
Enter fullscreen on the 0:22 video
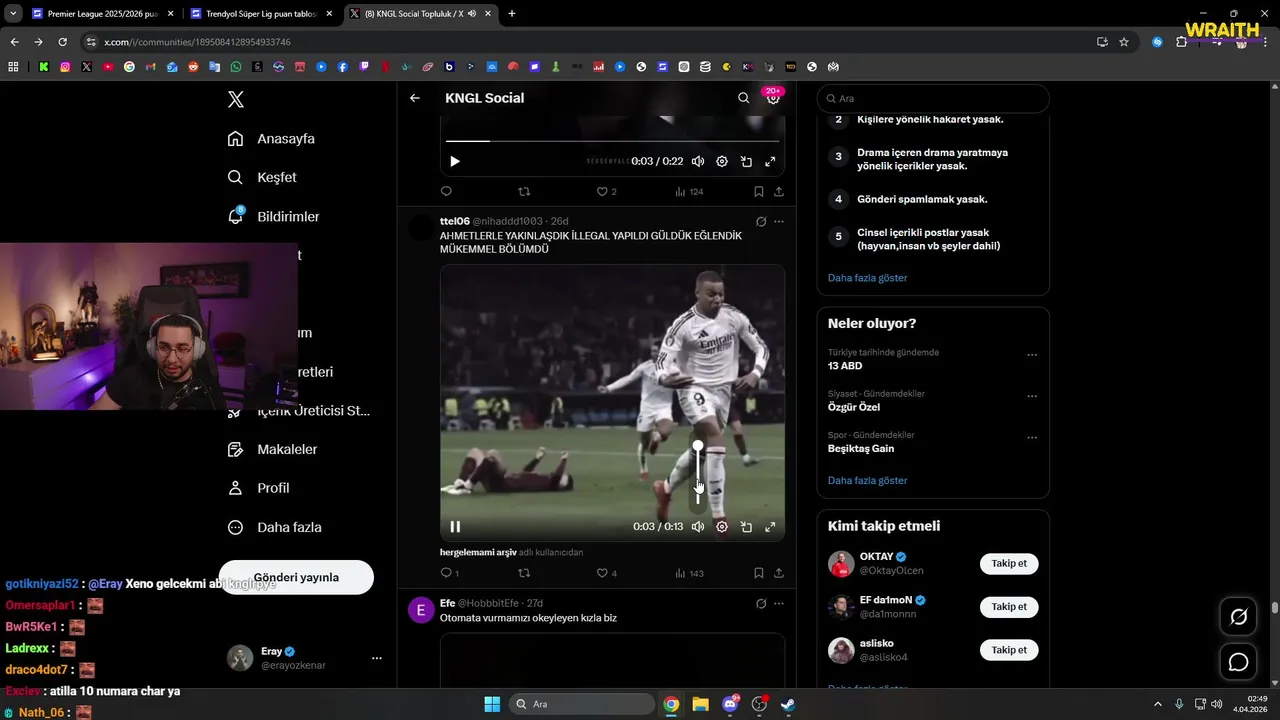(x=770, y=161)
